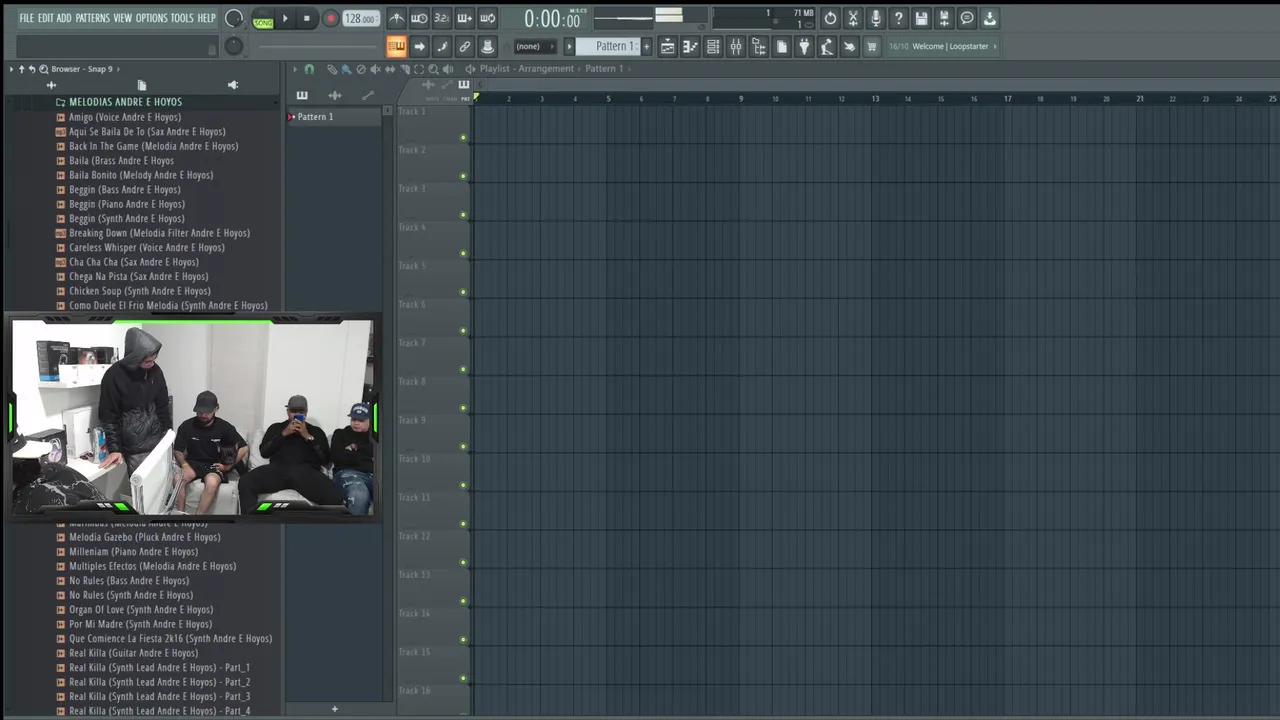Click the microphone one-click recording icon
This screenshot has height=720, width=1280.
tap(876, 18)
